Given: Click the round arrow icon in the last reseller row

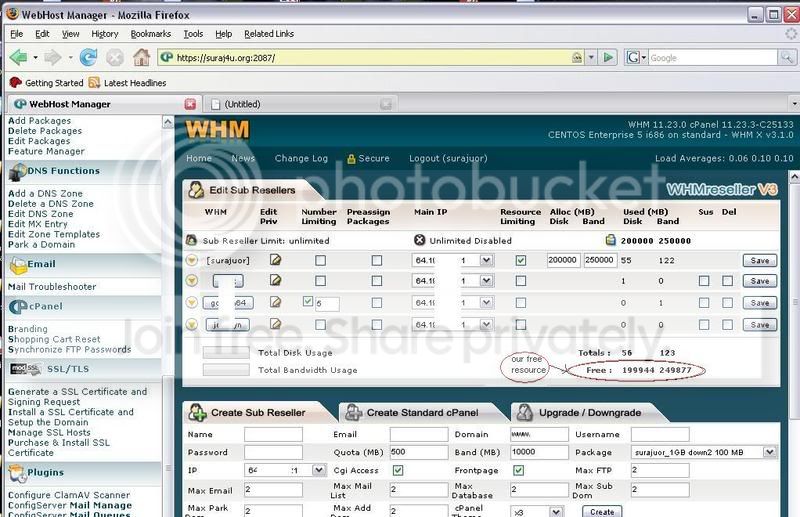Looking at the screenshot, I should [191, 324].
